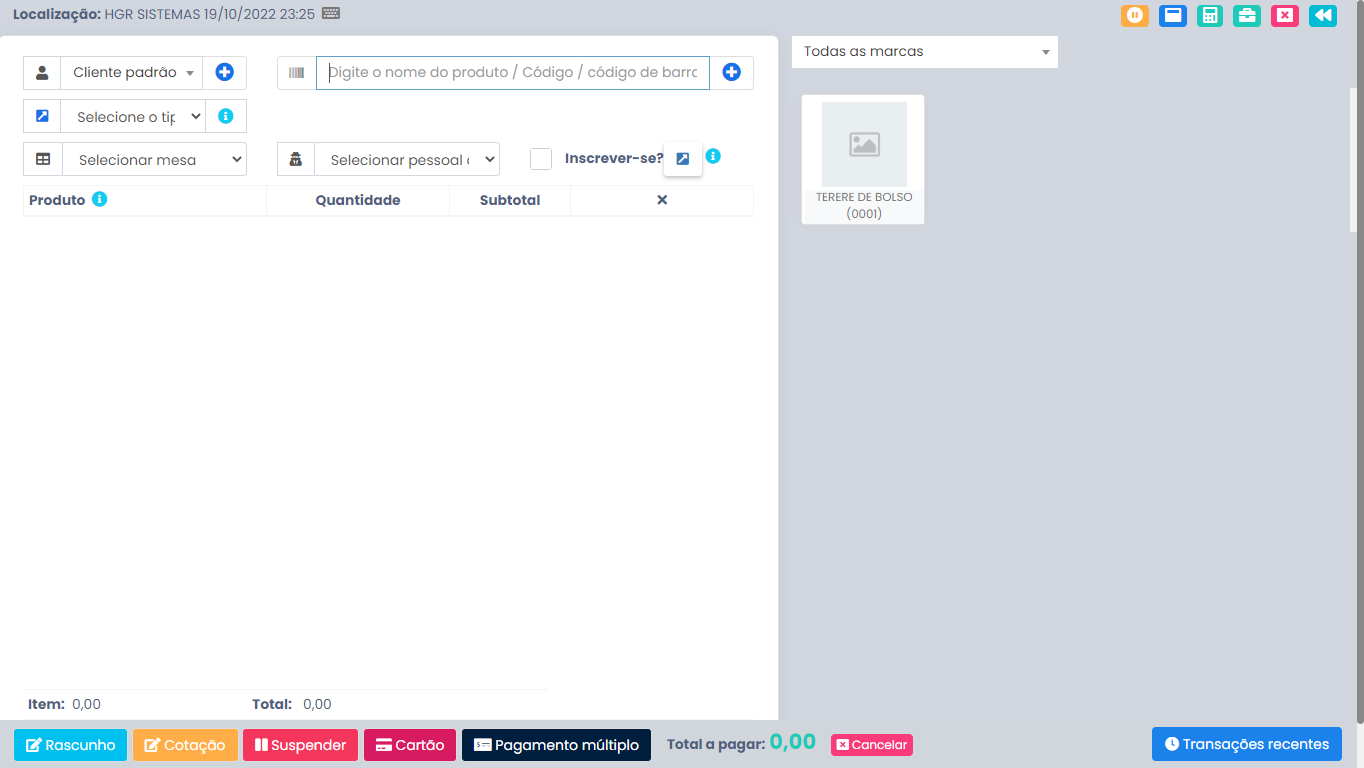The height and width of the screenshot is (768, 1364).
Task: Add new customer with plus icon
Action: [x=225, y=73]
